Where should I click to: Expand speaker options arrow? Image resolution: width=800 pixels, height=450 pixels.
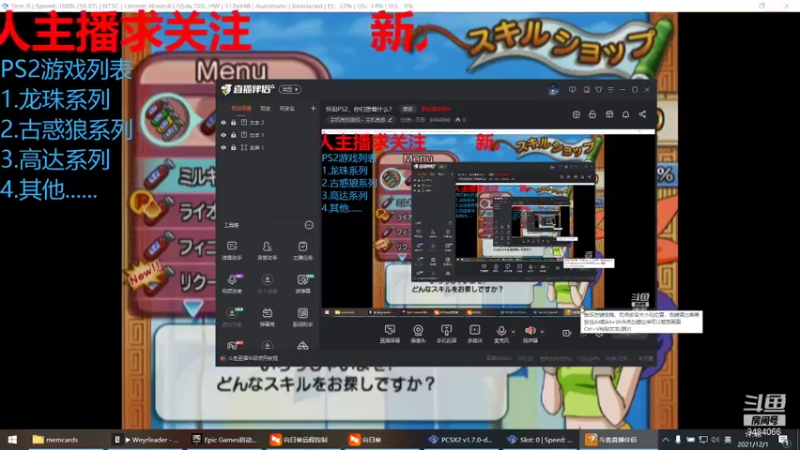(542, 332)
